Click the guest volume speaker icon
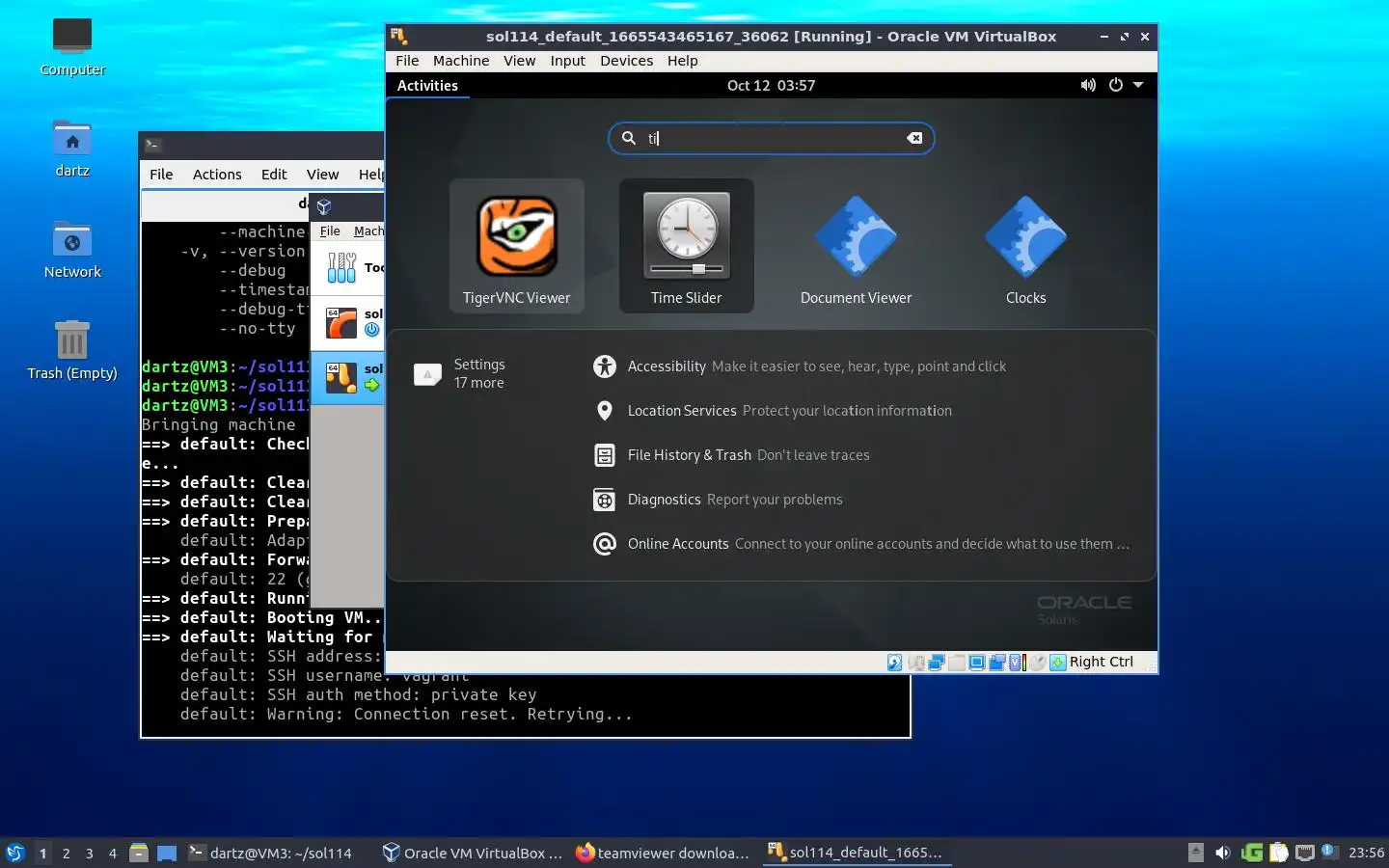 (x=1088, y=85)
